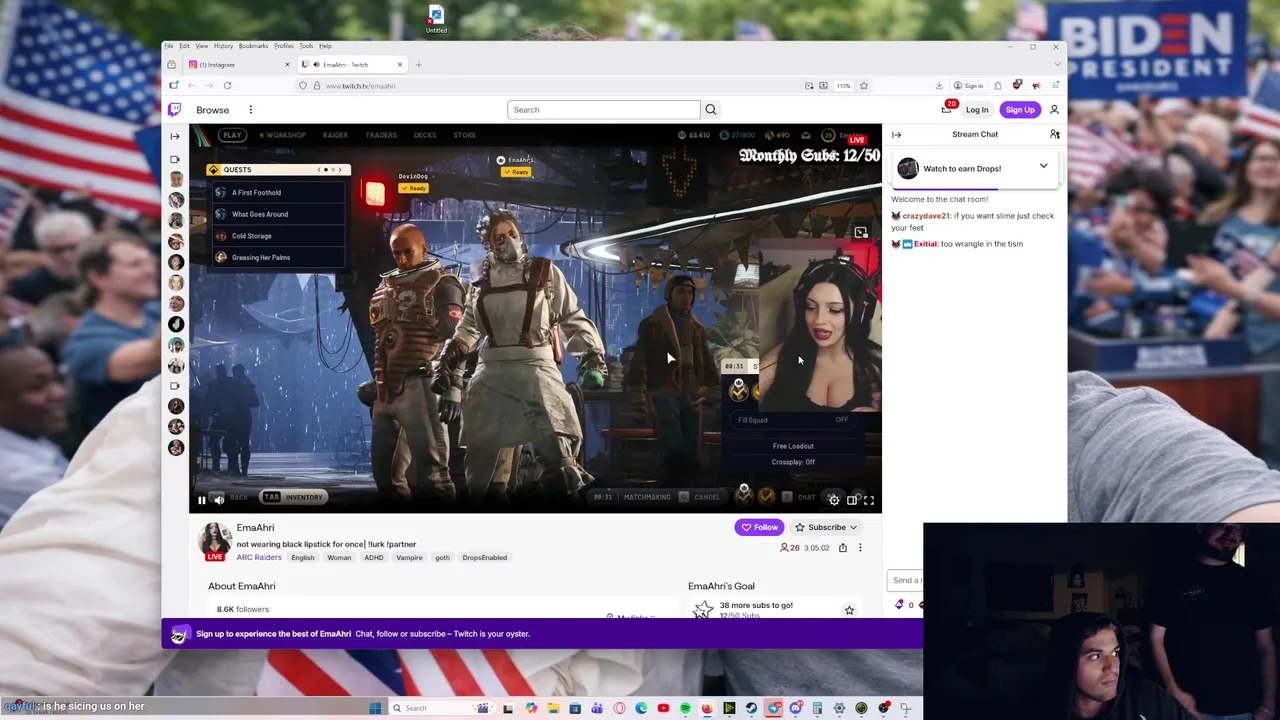Open the user account icon beside Sign Up
This screenshot has width=1280, height=720.
[x=1054, y=110]
